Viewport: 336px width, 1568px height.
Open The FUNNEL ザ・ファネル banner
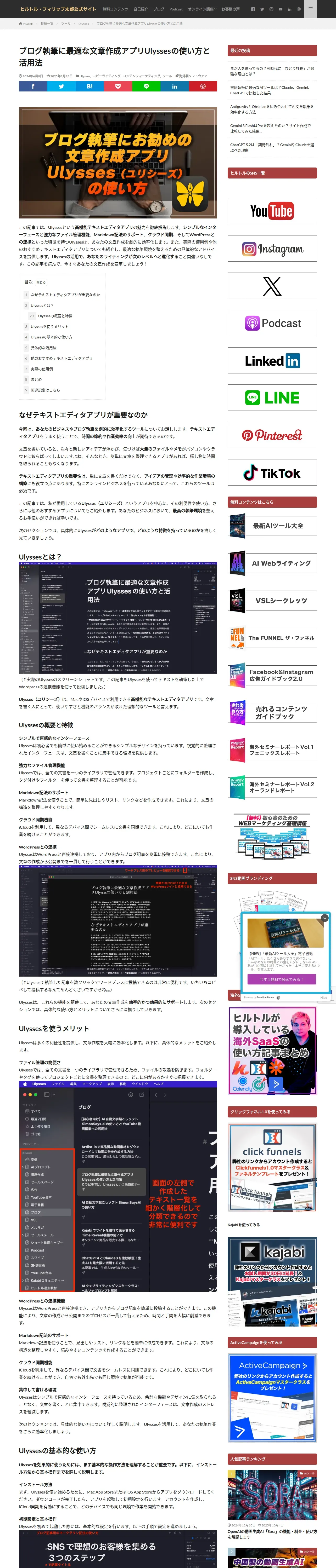(272, 638)
